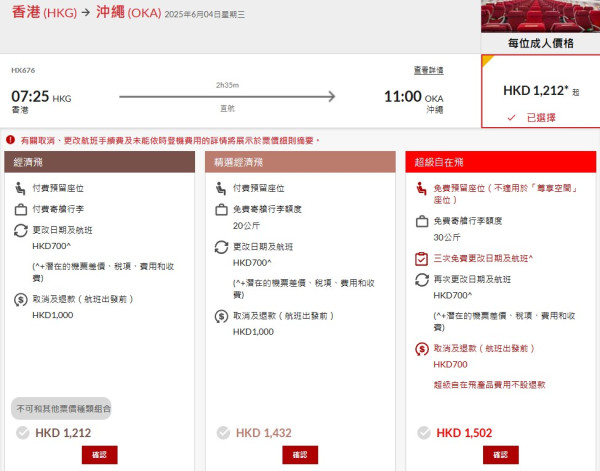This screenshot has width=600, height=471.
Task: Confirm the 精選經濟飛 fare with 確認 button
Action: [x=300, y=455]
